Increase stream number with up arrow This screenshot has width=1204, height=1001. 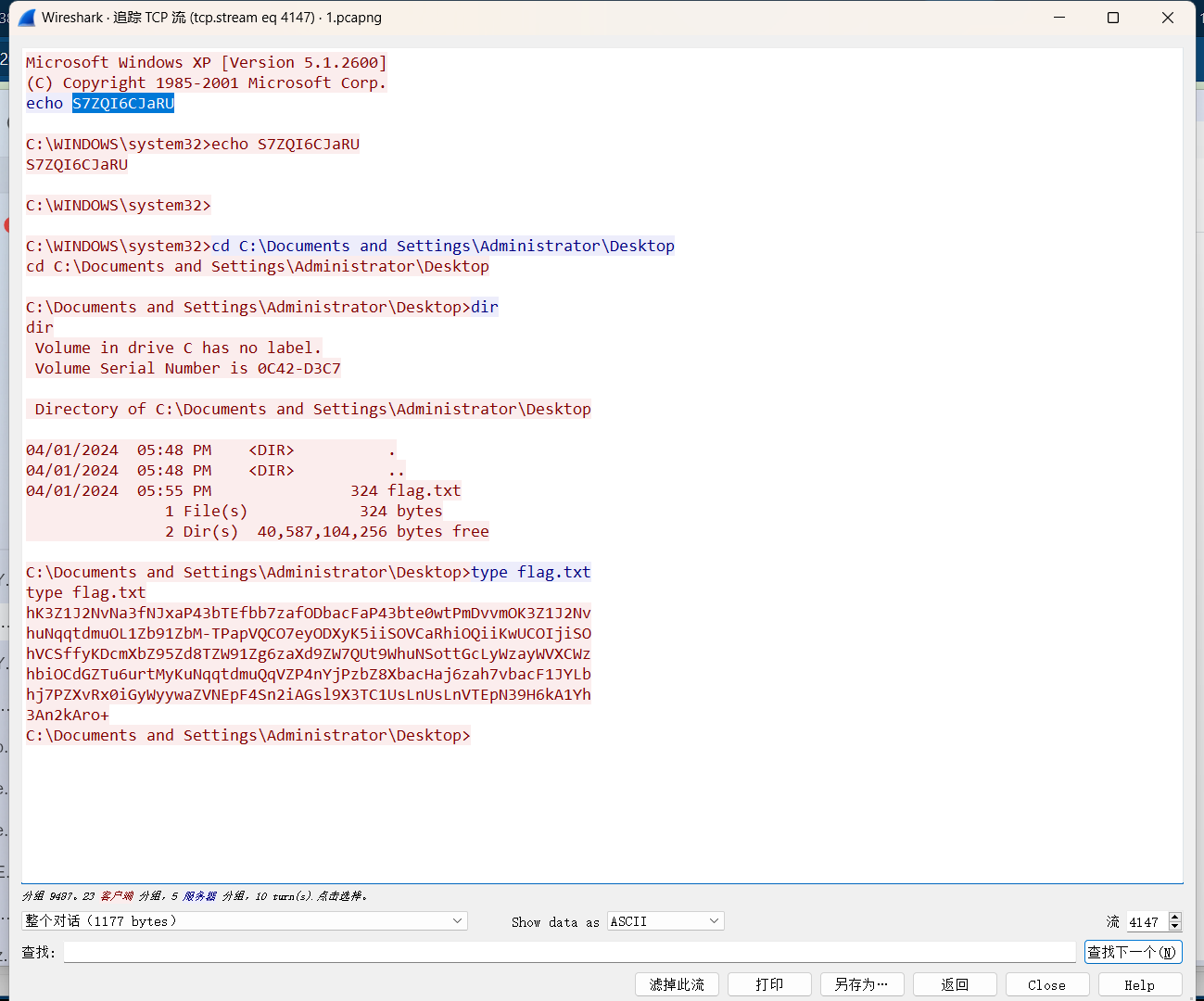pos(1175,916)
